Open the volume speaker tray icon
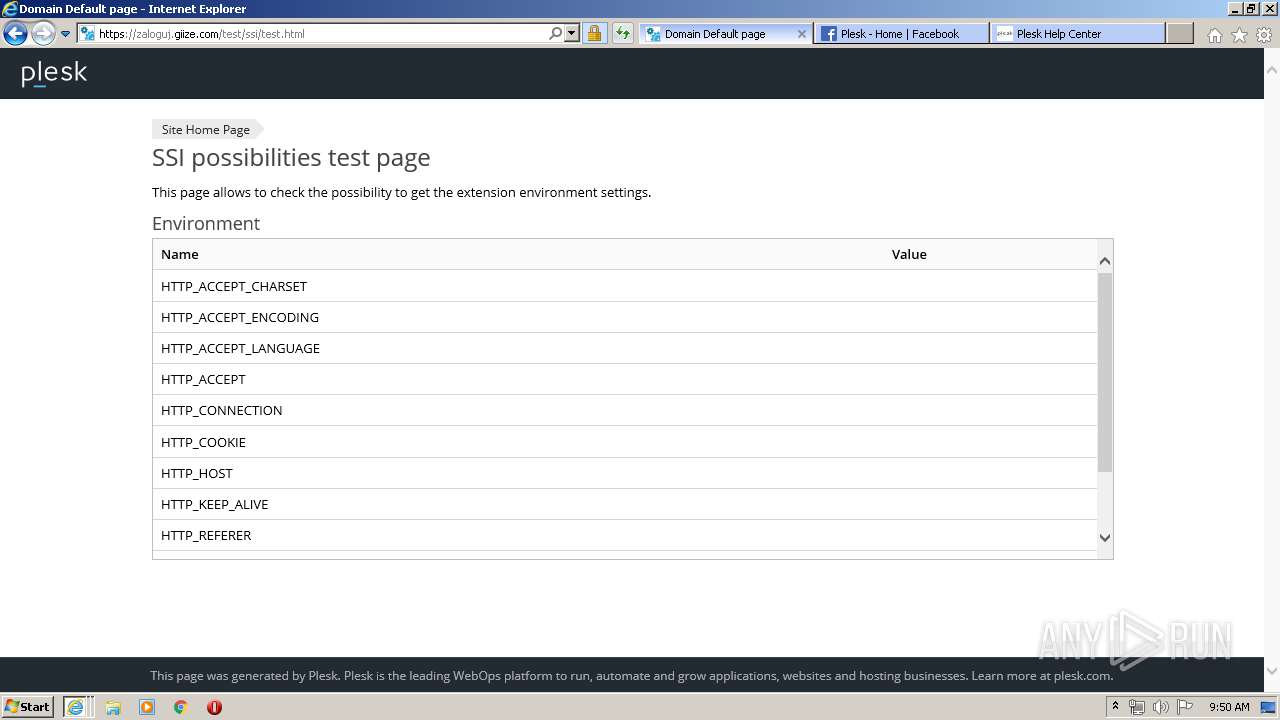This screenshot has width=1280, height=720. (x=1160, y=707)
